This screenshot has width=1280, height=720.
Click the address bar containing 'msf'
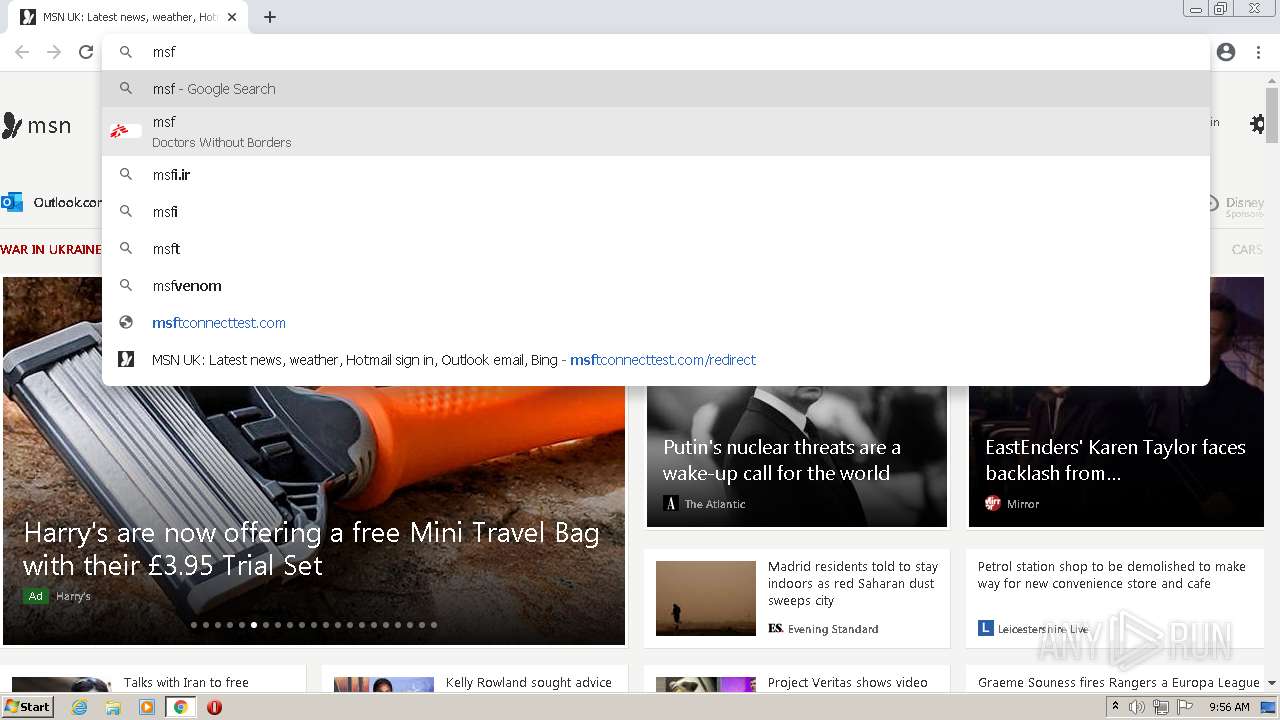click(x=656, y=52)
